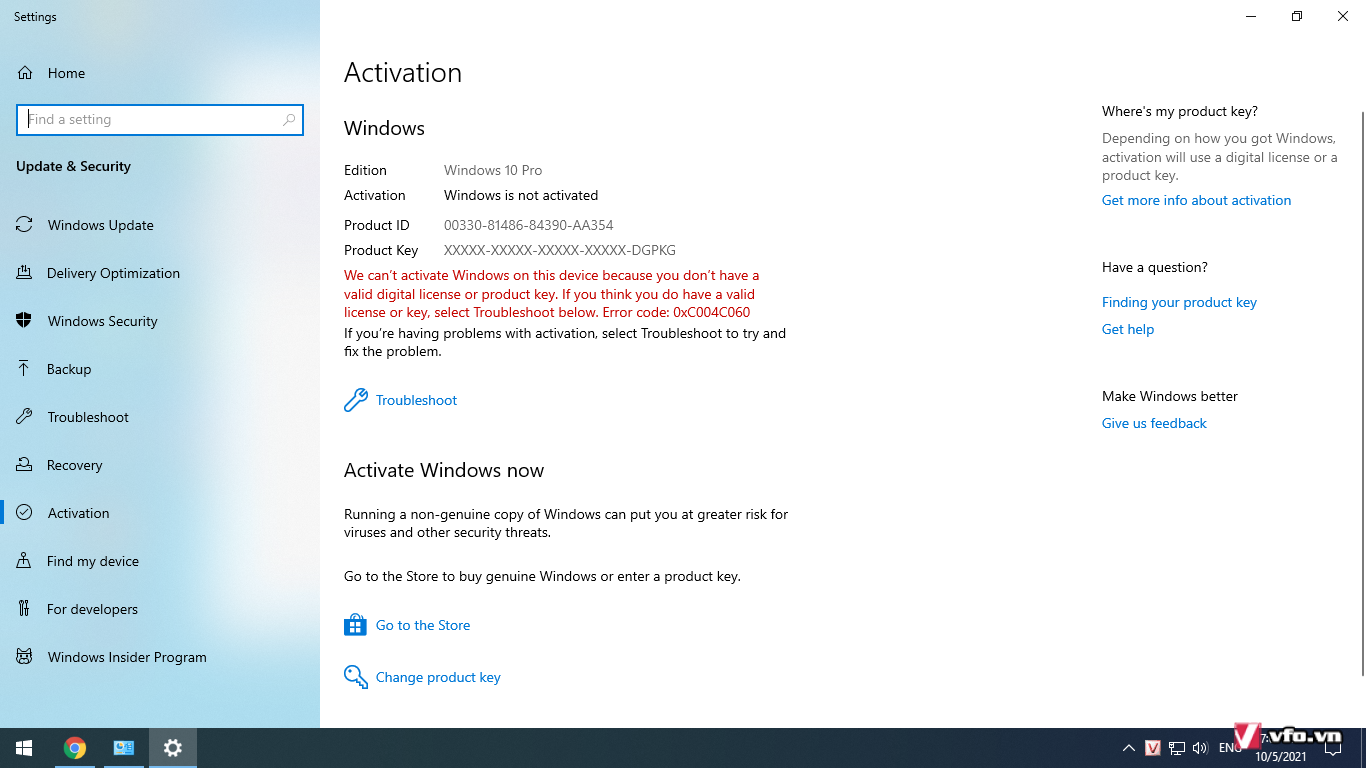Restore down the Settings window

click(1297, 16)
